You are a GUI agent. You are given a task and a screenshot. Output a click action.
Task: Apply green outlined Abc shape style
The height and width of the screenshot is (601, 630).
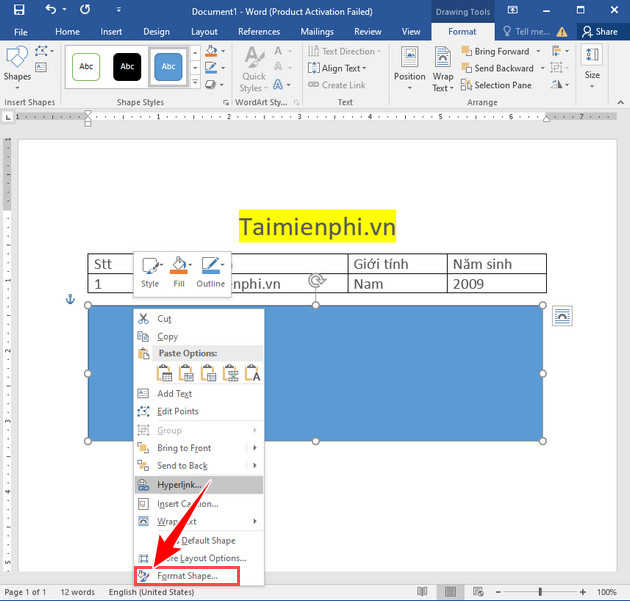pyautogui.click(x=86, y=67)
